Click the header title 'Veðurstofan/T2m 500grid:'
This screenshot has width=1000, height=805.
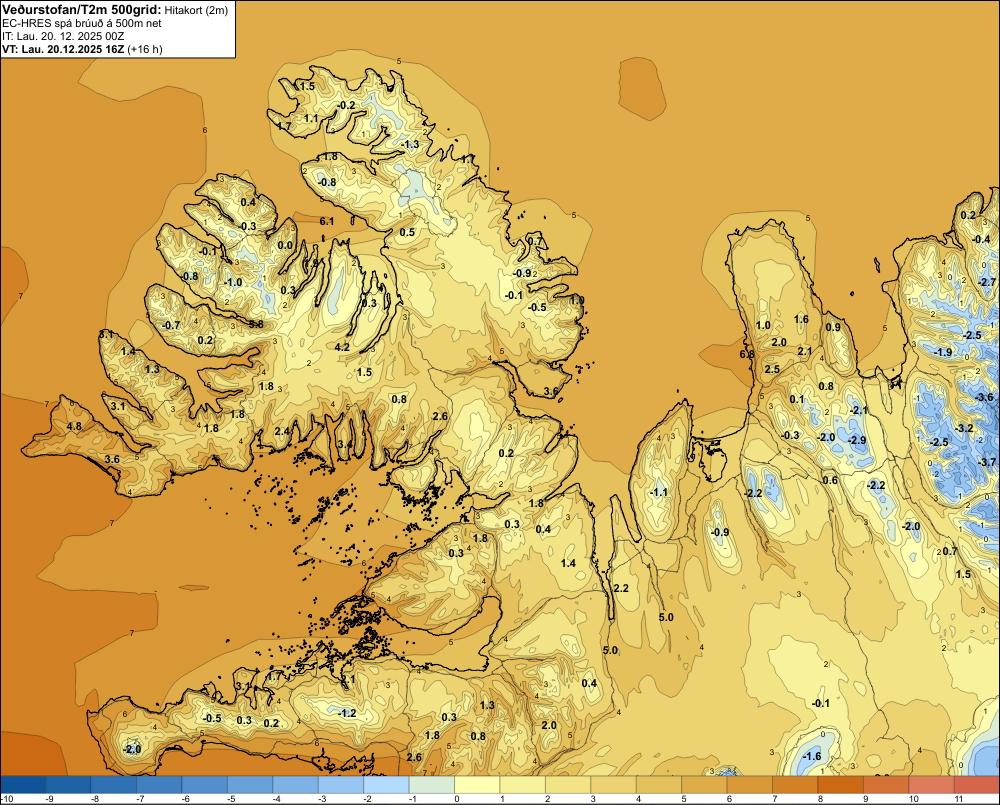pyautogui.click(x=82, y=10)
